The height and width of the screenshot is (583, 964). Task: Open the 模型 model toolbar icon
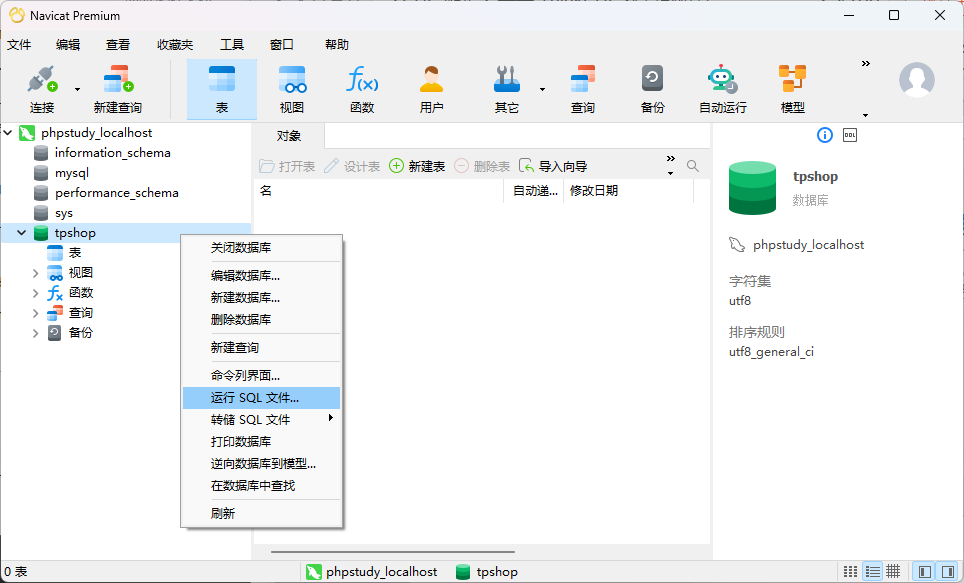point(792,89)
